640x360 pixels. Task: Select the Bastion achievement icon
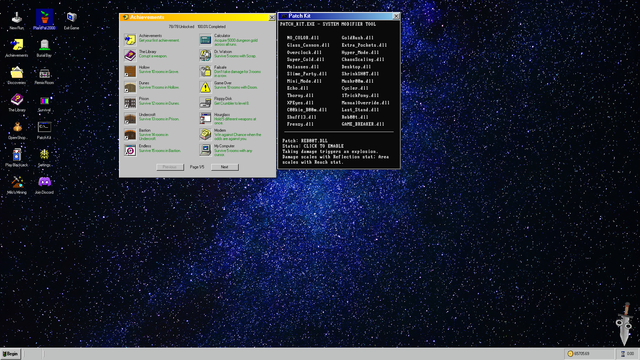point(130,134)
